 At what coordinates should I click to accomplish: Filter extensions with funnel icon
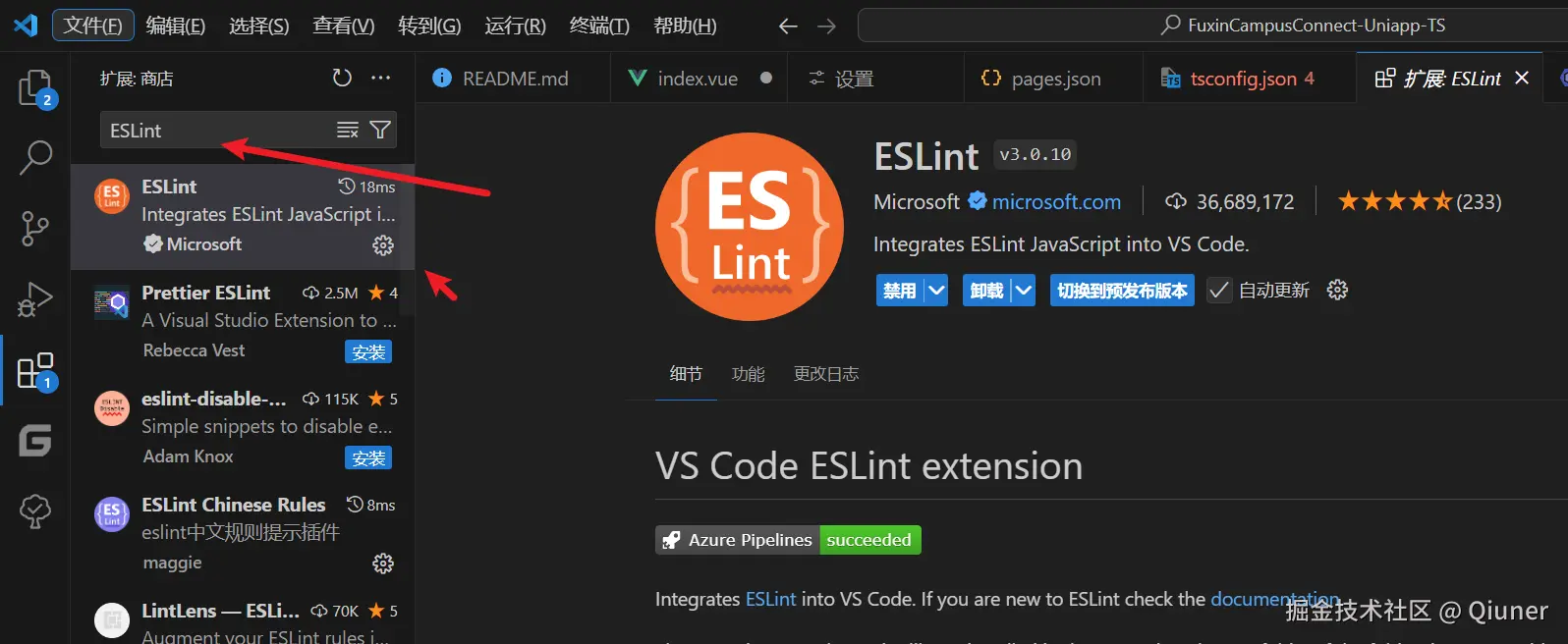pyautogui.click(x=380, y=130)
